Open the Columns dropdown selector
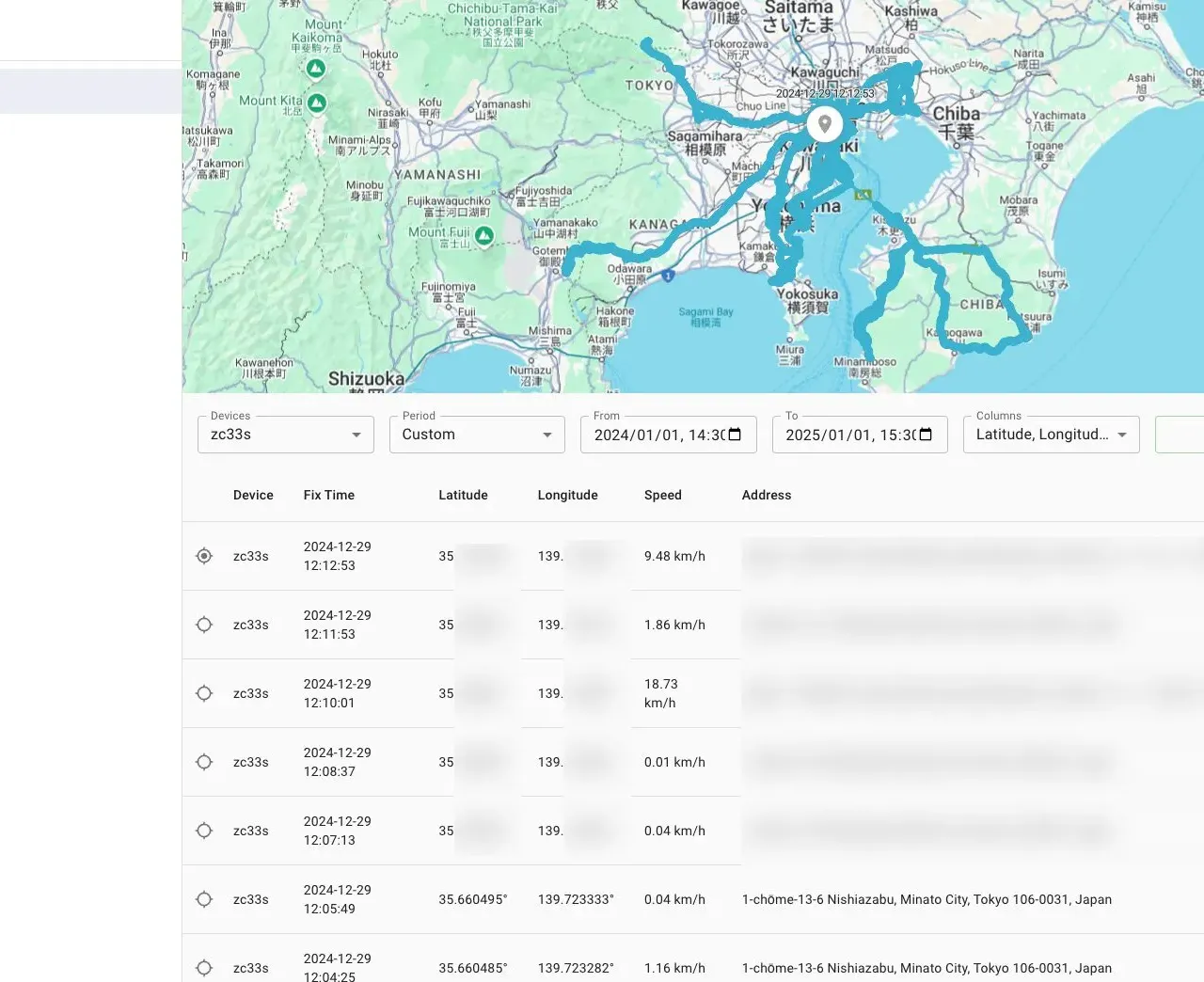1204x982 pixels. [1052, 435]
